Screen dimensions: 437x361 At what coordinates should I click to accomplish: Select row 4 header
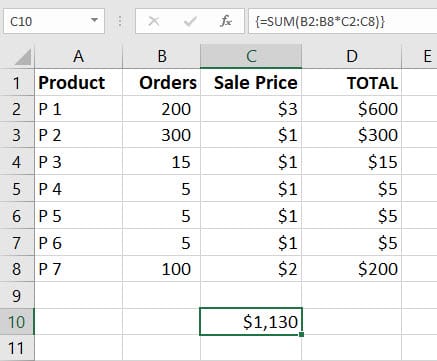[x=17, y=162]
